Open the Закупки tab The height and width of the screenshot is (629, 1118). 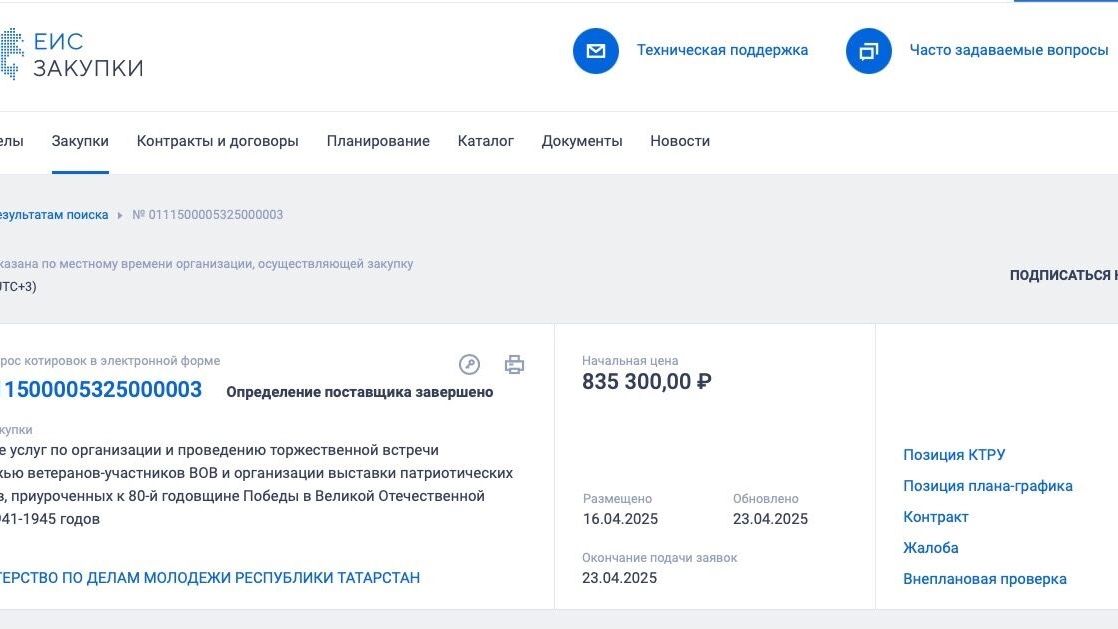[x=80, y=141]
